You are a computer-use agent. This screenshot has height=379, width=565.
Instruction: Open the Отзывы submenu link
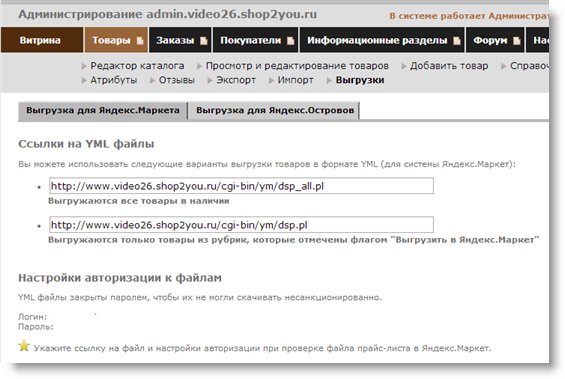coord(177,80)
